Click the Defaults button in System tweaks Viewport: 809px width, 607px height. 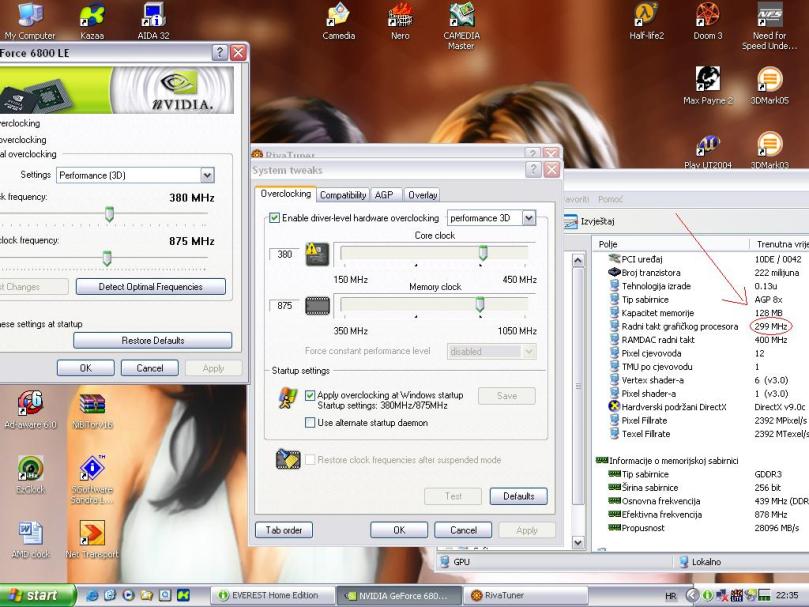(x=518, y=496)
